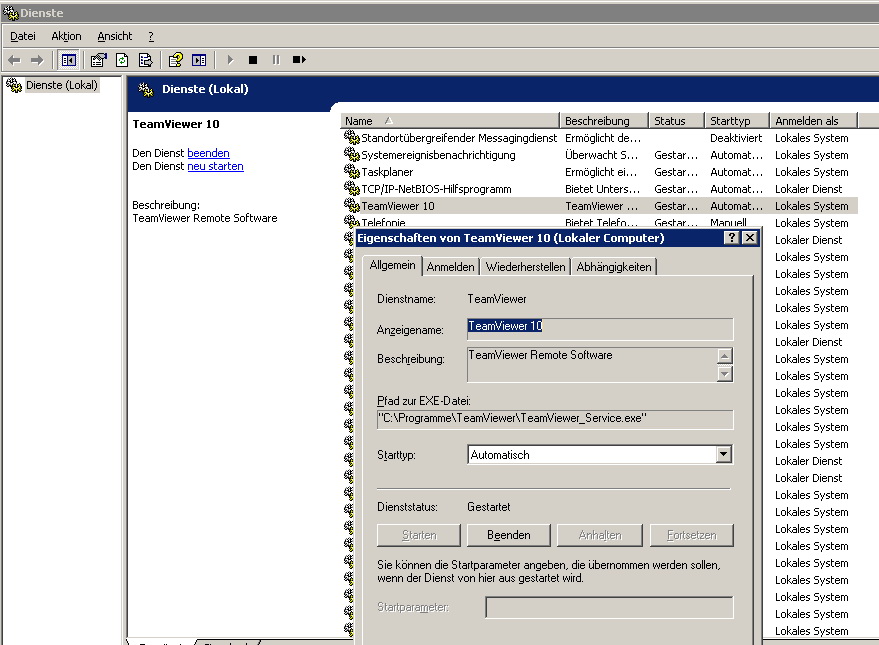Close the Eigenschaften von TeamViewer 10 dialog
The width and height of the screenshot is (879, 645).
[x=750, y=238]
